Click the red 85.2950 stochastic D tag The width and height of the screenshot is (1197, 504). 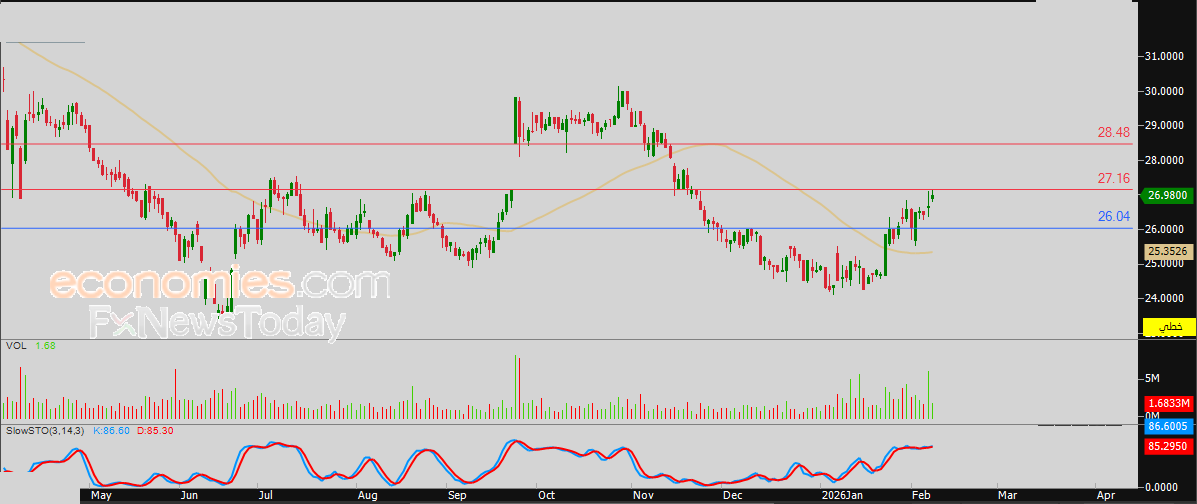[x=1166, y=446]
